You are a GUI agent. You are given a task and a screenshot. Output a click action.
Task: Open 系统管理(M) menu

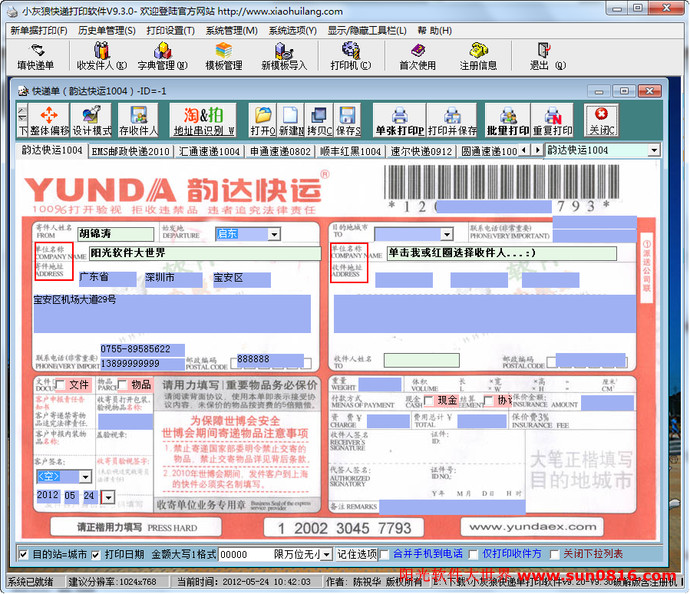coord(232,31)
